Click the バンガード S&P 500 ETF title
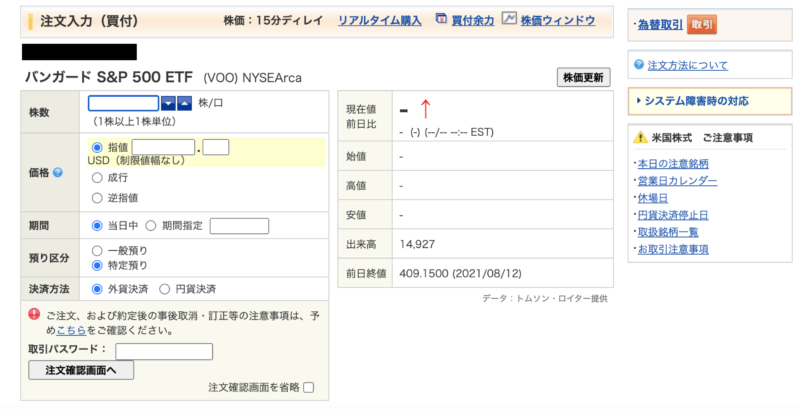The image size is (800, 409). (x=109, y=77)
